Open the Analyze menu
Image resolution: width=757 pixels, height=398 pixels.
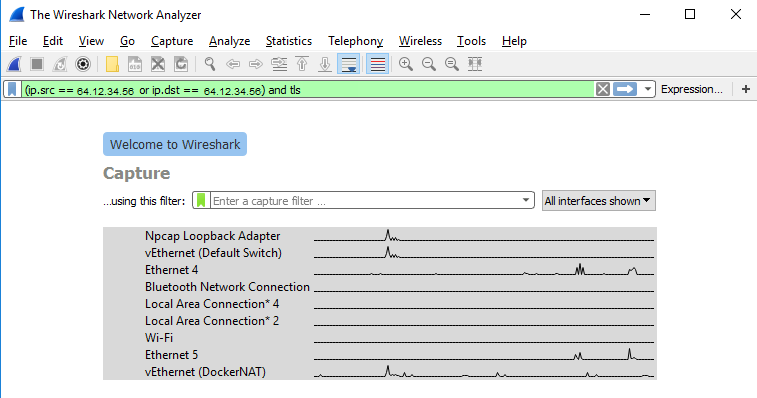(229, 41)
